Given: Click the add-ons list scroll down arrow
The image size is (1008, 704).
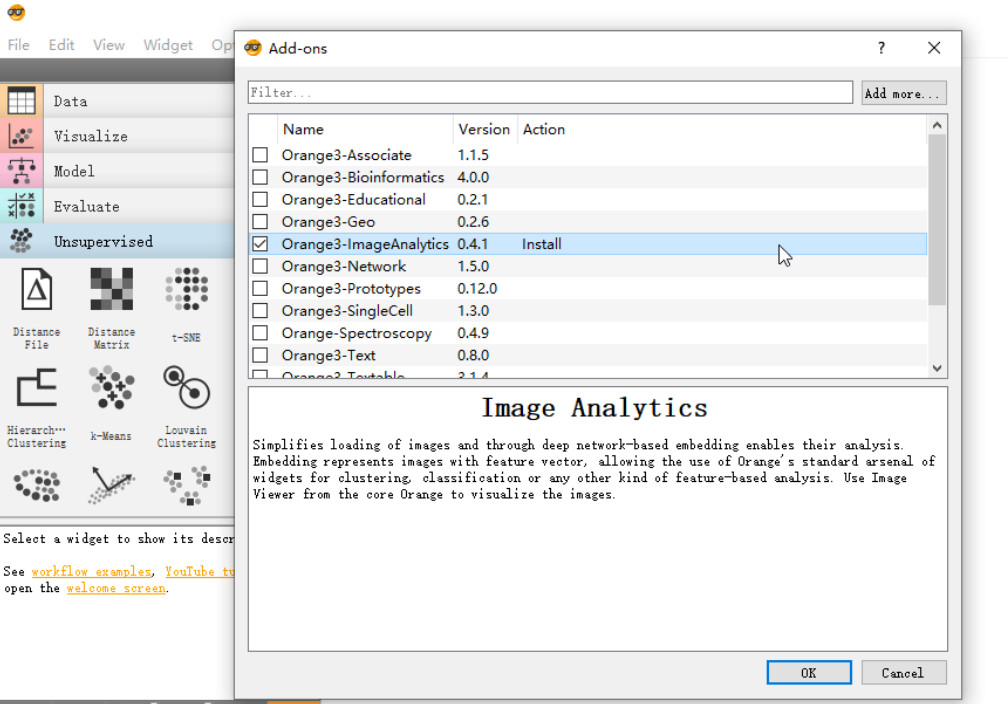Looking at the screenshot, I should pos(937,368).
